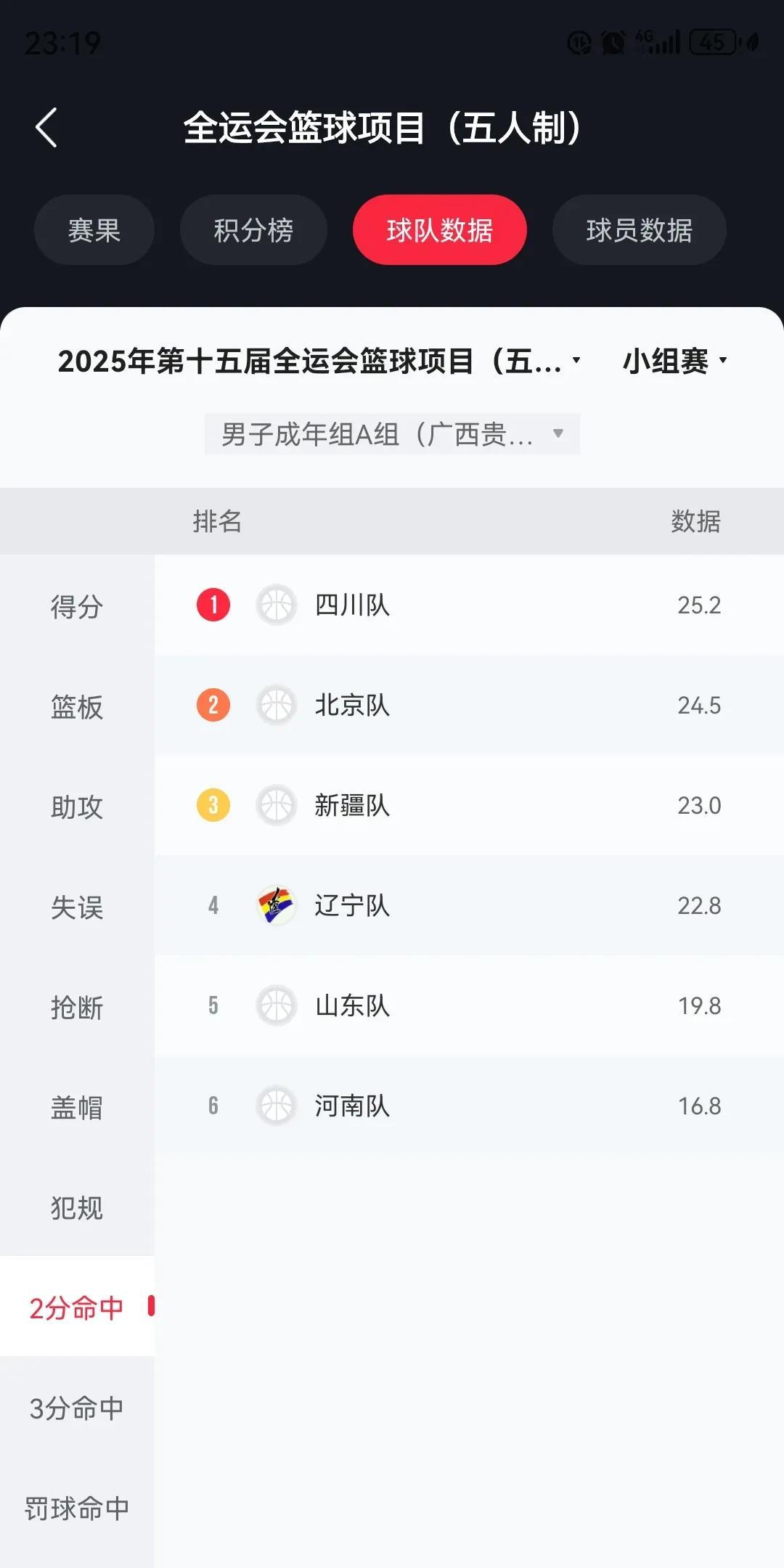Tap the red rank 1 badge
Image resolution: width=784 pixels, height=1568 pixels.
[x=213, y=605]
